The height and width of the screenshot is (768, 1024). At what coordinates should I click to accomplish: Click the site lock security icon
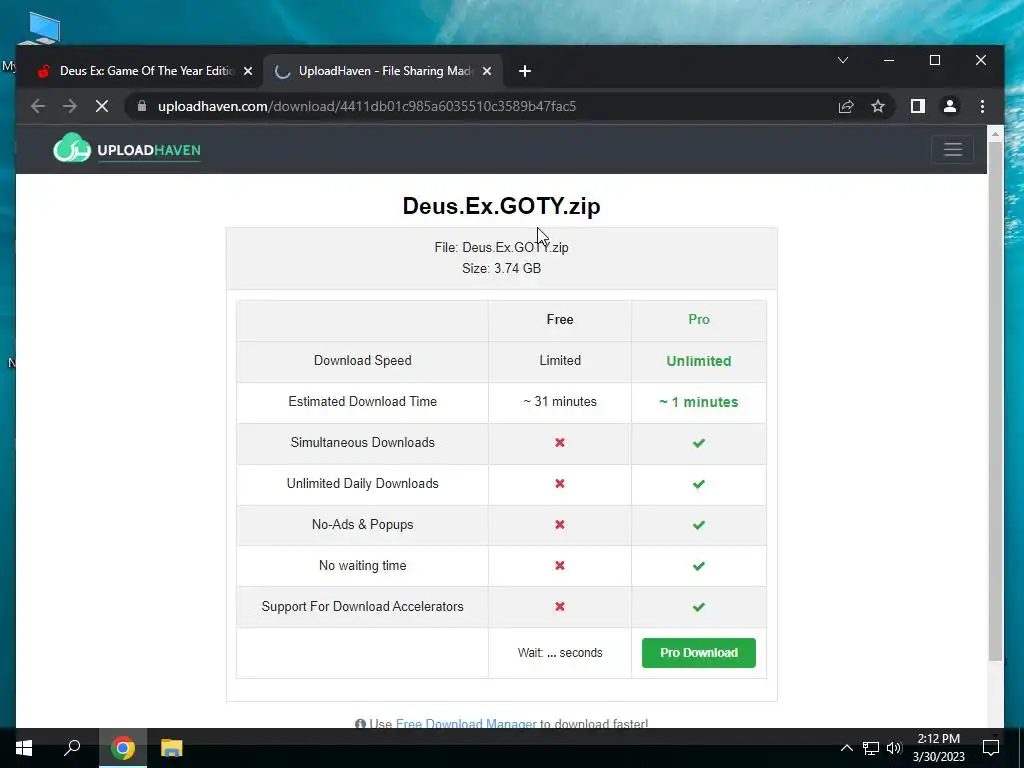[x=142, y=106]
